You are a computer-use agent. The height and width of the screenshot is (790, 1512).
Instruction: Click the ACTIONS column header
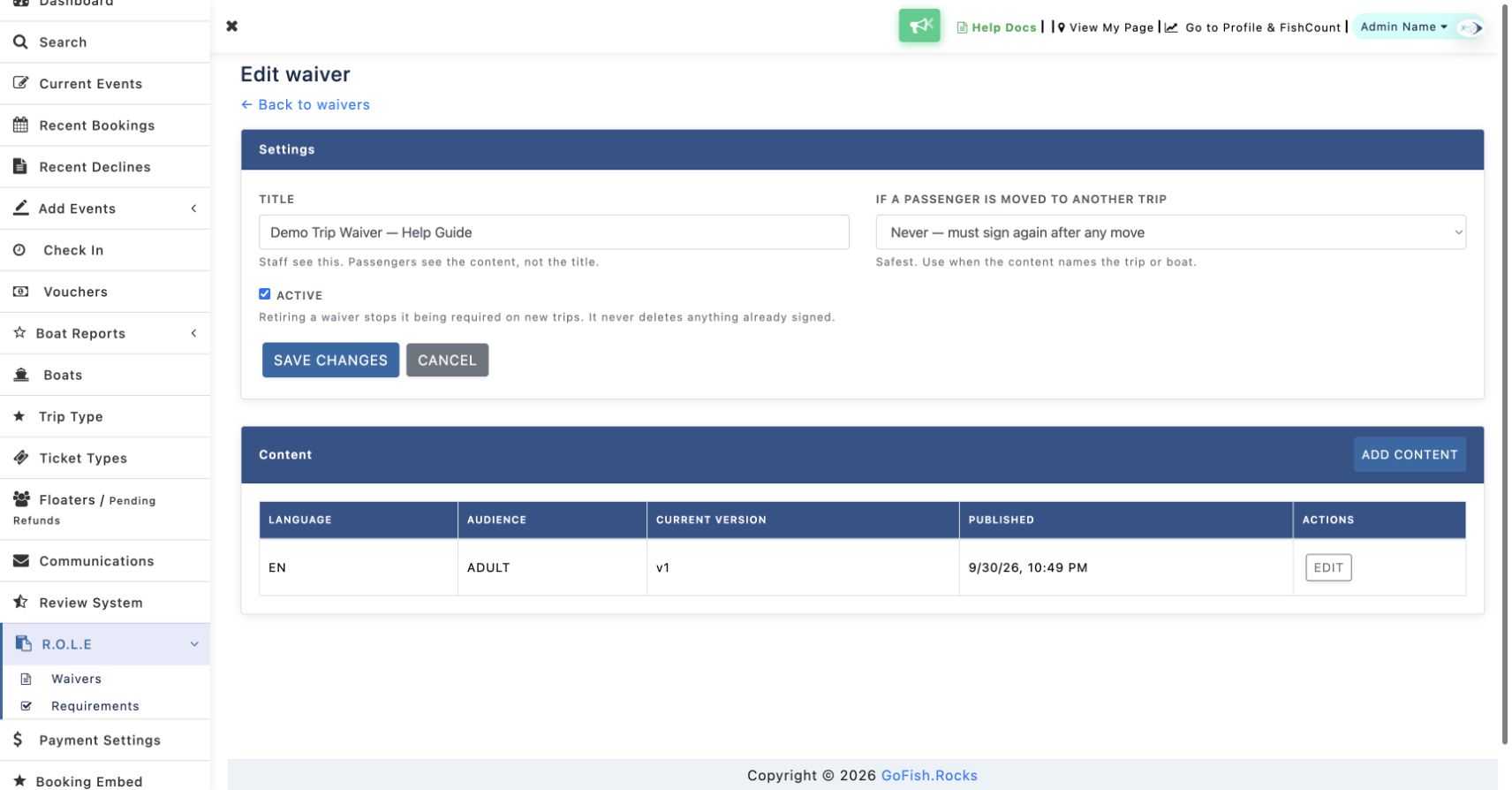(x=1379, y=520)
